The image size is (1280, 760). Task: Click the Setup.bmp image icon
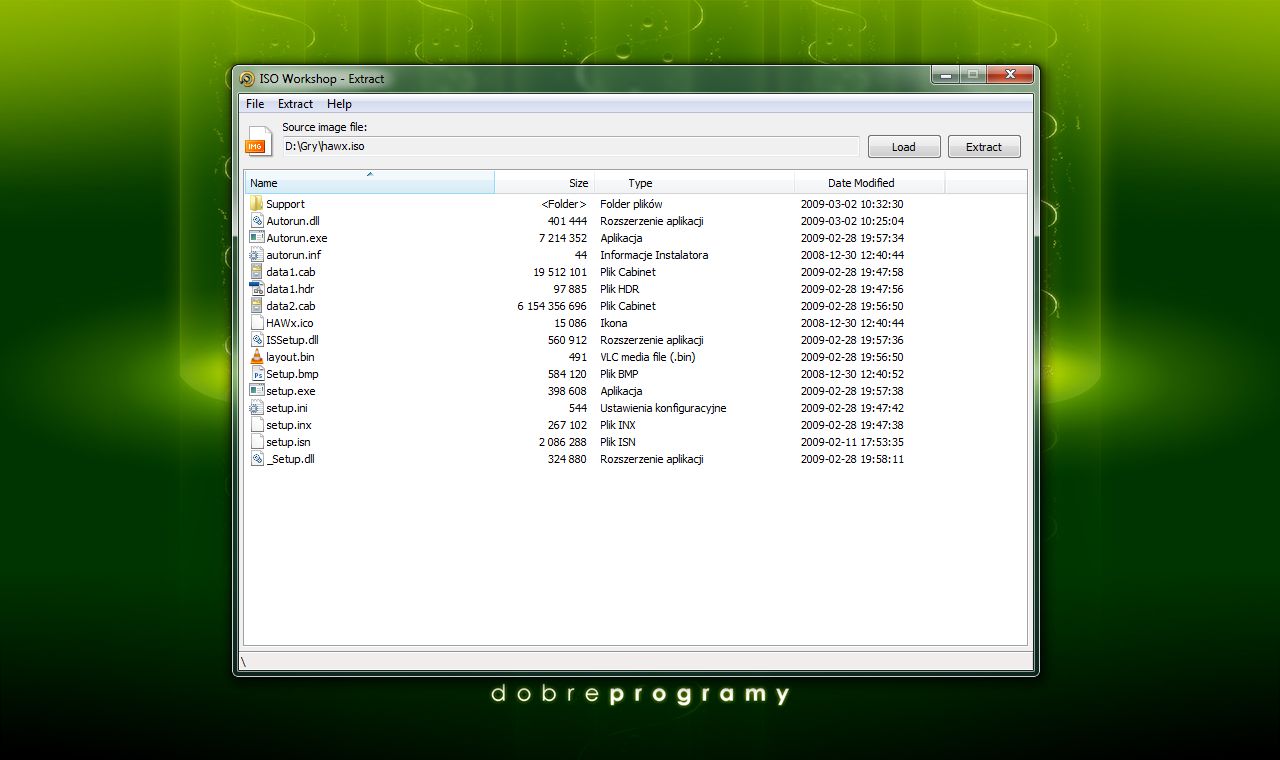click(x=257, y=374)
